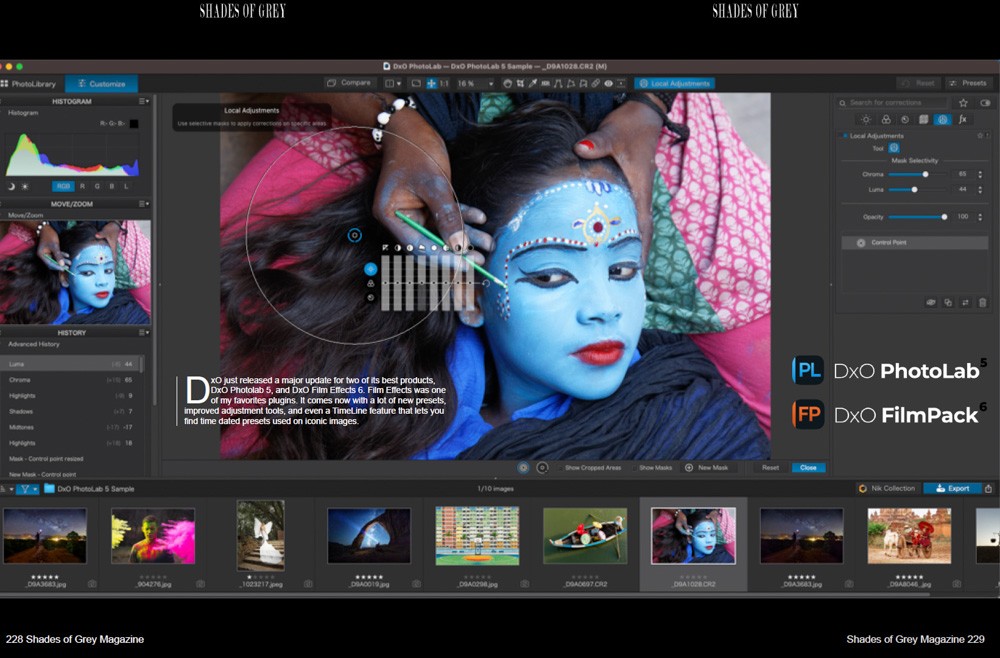
Task: Open the Color corrections palette icon
Action: click(x=886, y=119)
